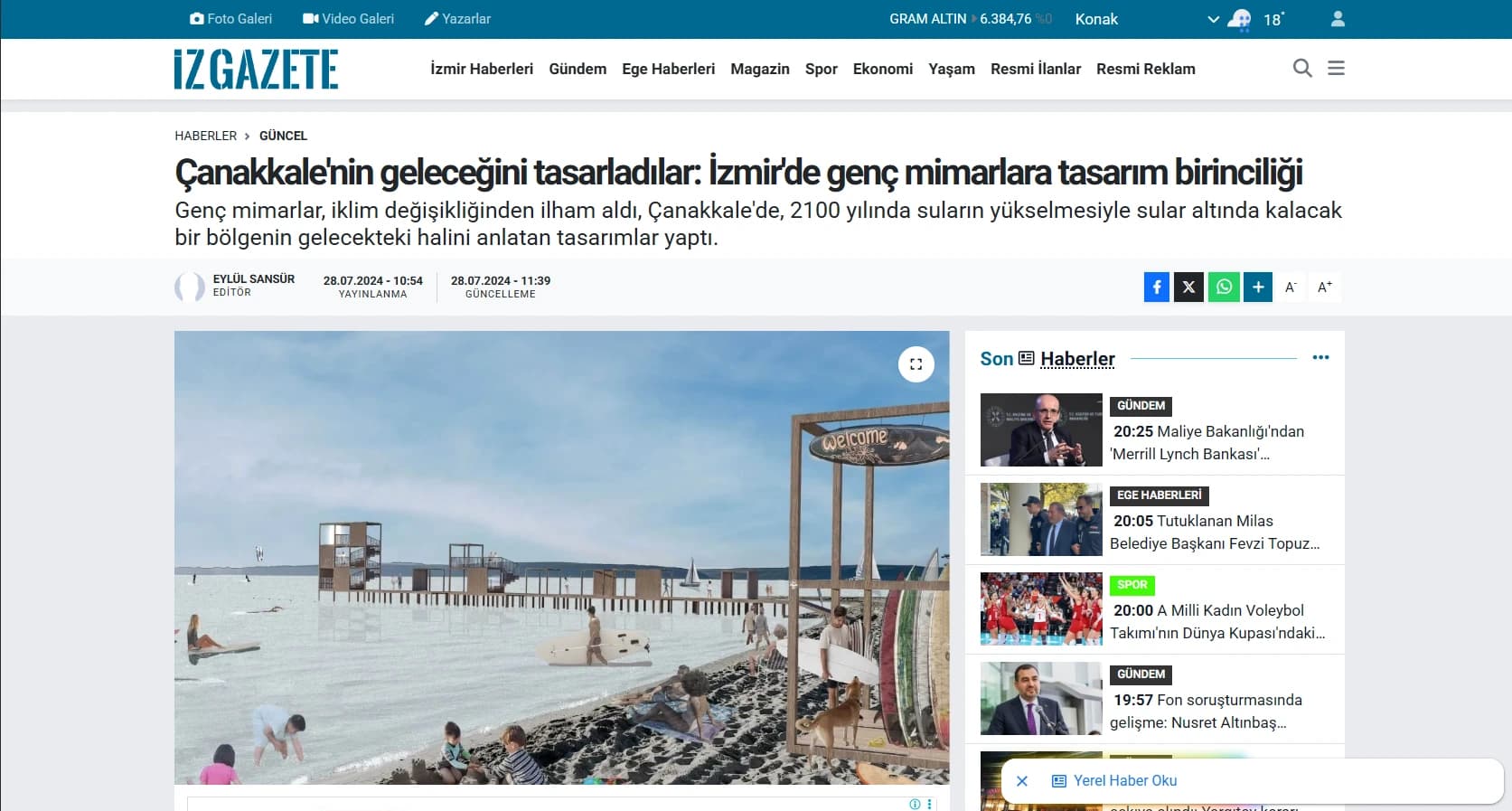This screenshot has height=811, width=1512.
Task: Open Son Haberler three-dots options
Action: (1320, 358)
